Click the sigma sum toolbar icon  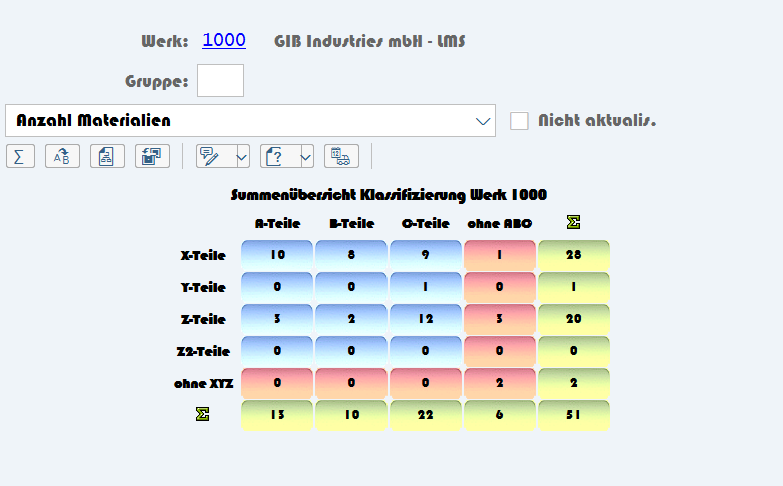[x=20, y=156]
